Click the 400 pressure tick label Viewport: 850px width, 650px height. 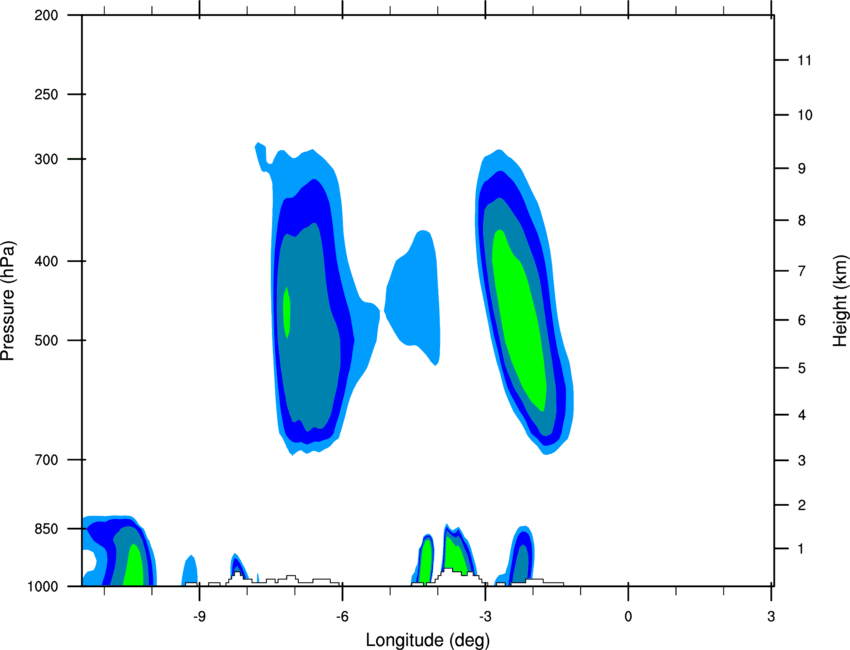point(46,261)
